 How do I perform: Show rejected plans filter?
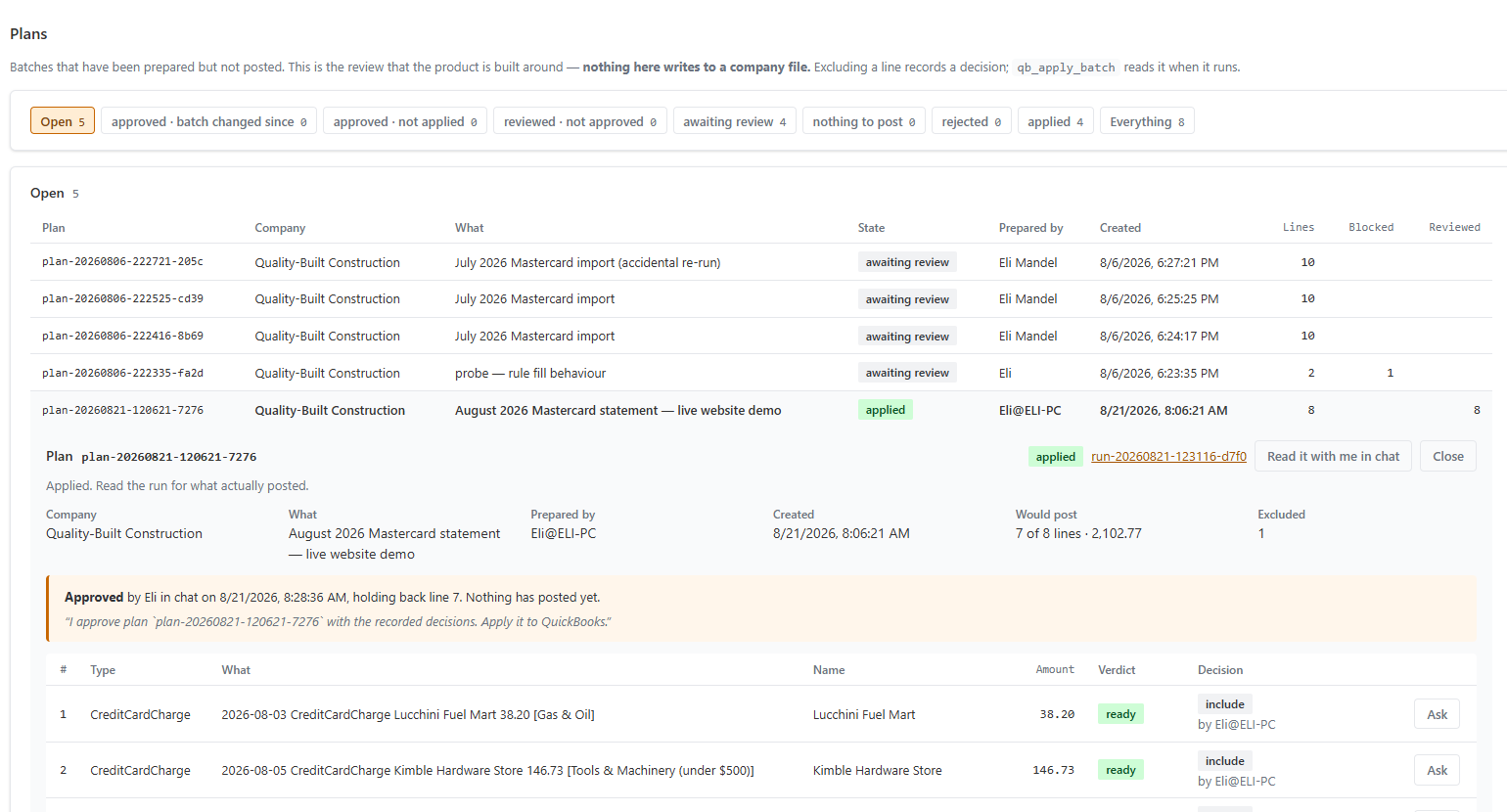(x=972, y=121)
